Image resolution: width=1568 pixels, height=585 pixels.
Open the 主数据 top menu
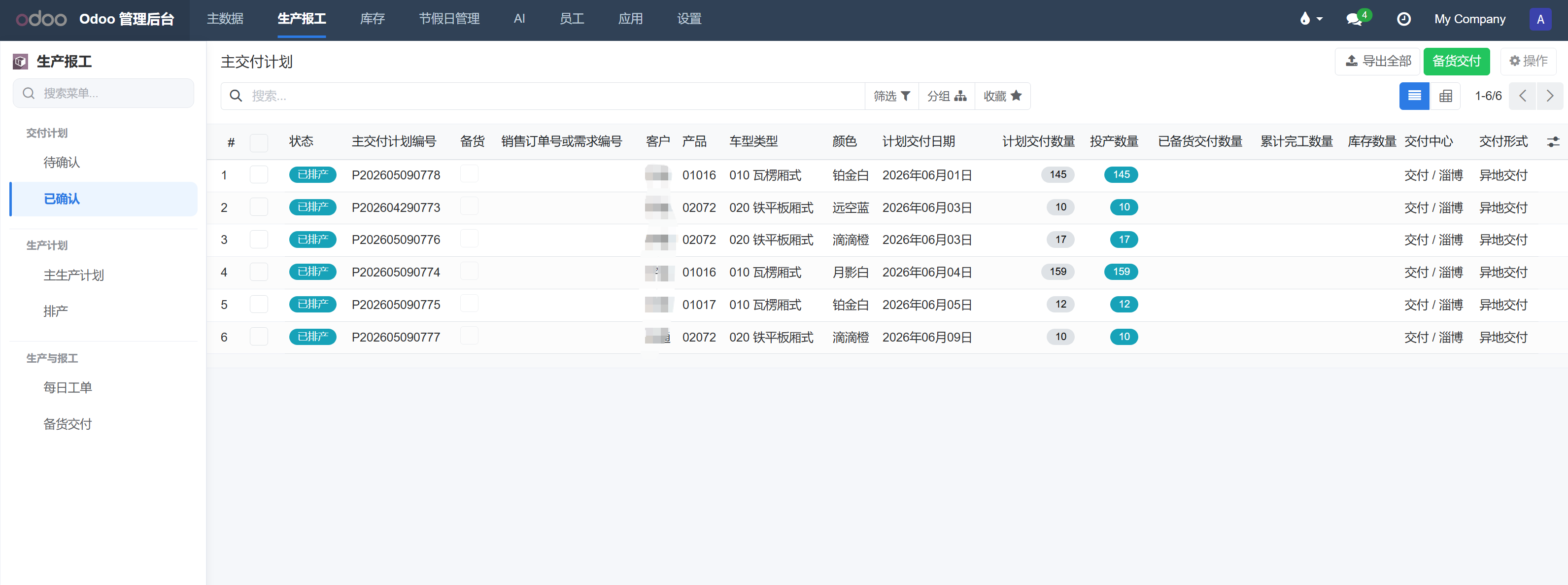point(225,19)
